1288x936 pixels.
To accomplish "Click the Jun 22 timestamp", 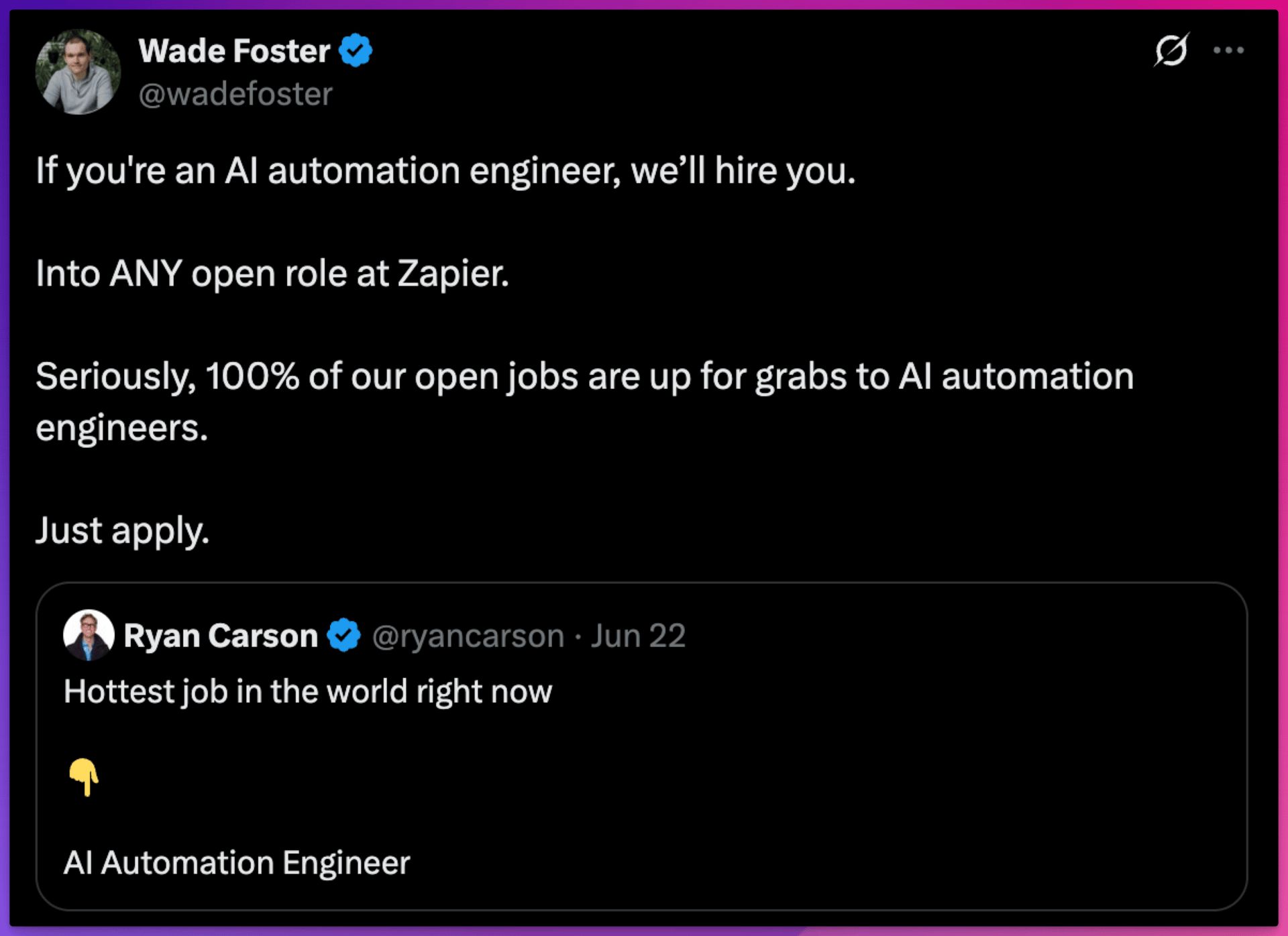I will [x=638, y=636].
